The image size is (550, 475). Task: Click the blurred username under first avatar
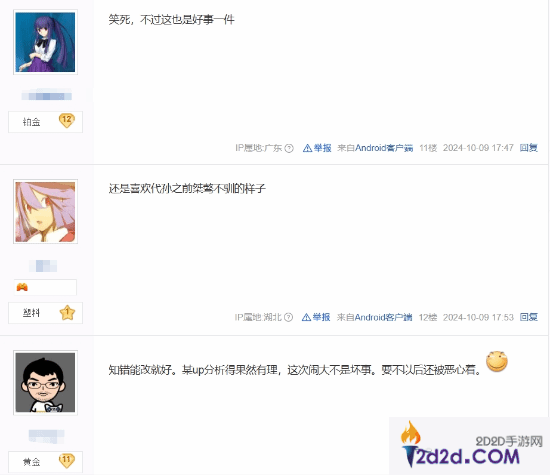pos(46,95)
